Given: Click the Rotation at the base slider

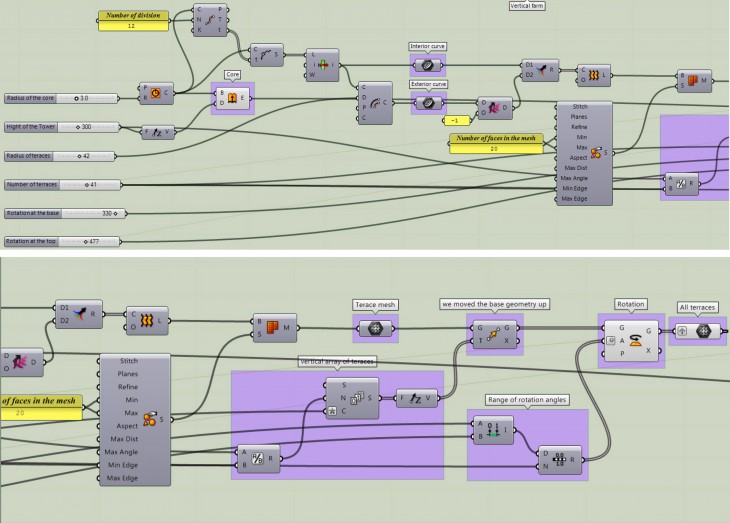Looking at the screenshot, I should [62, 213].
